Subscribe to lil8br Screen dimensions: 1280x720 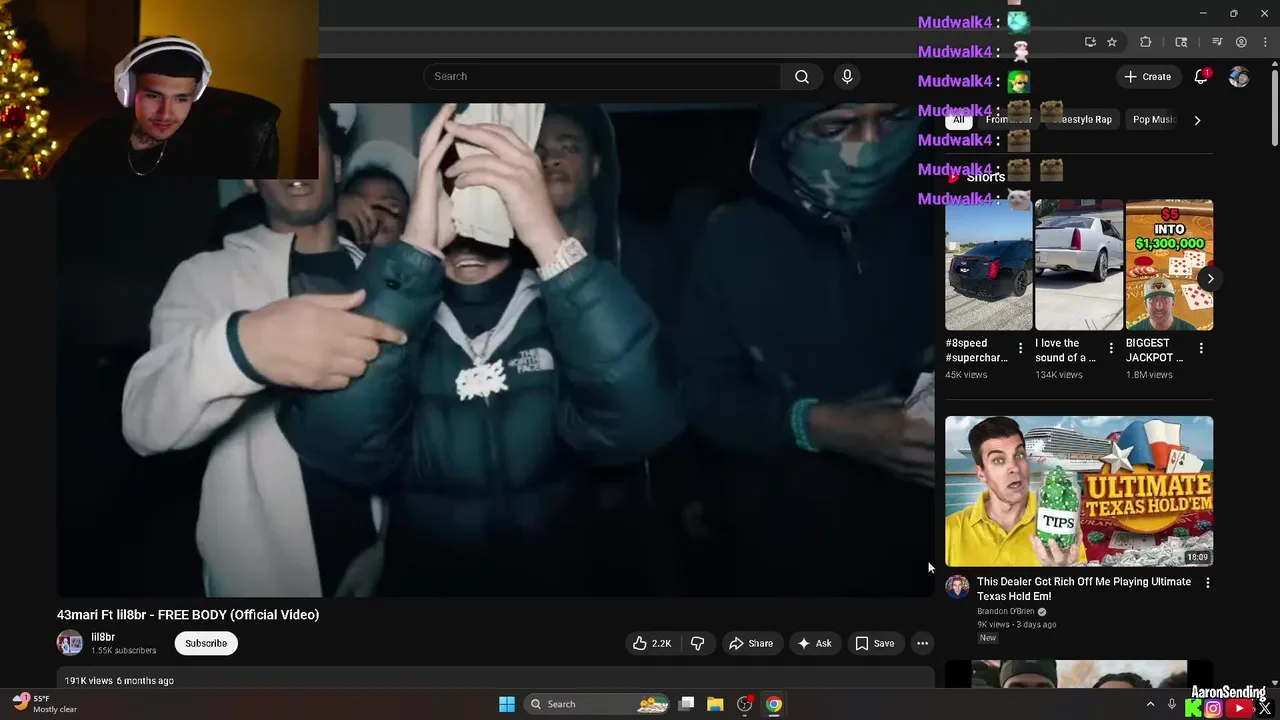tap(206, 643)
